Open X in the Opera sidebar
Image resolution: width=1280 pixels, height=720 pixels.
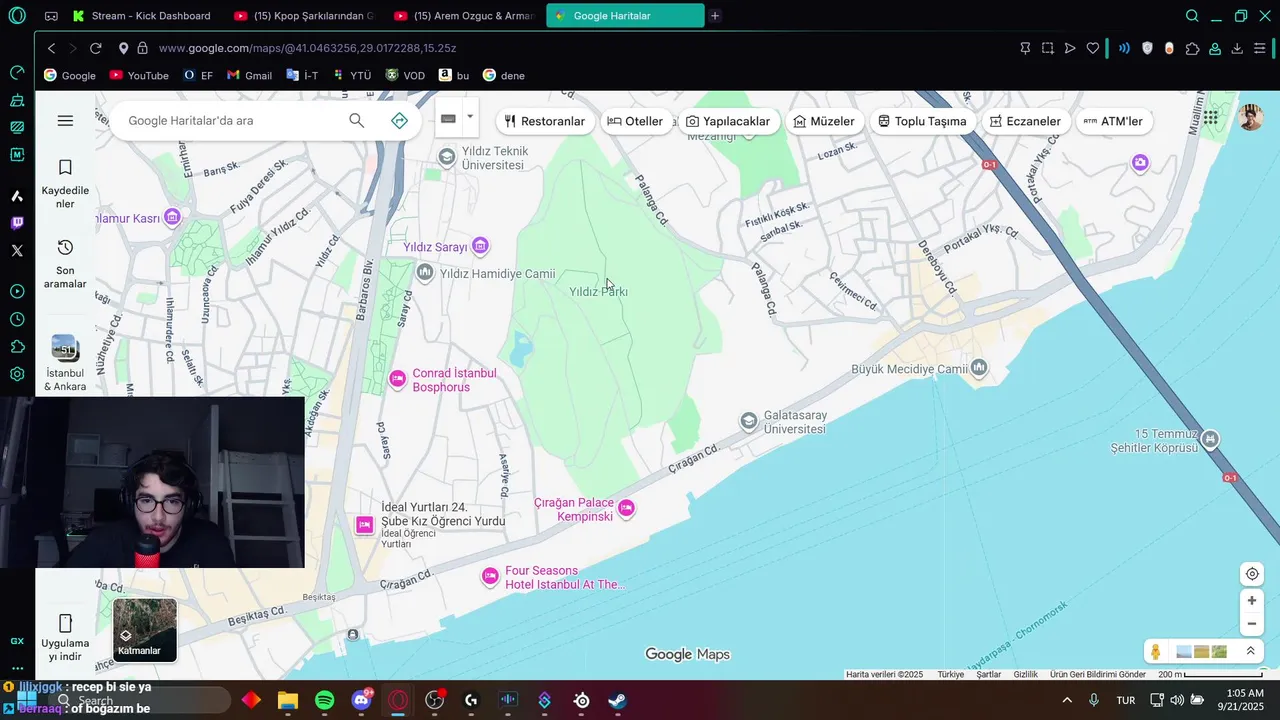pos(17,251)
